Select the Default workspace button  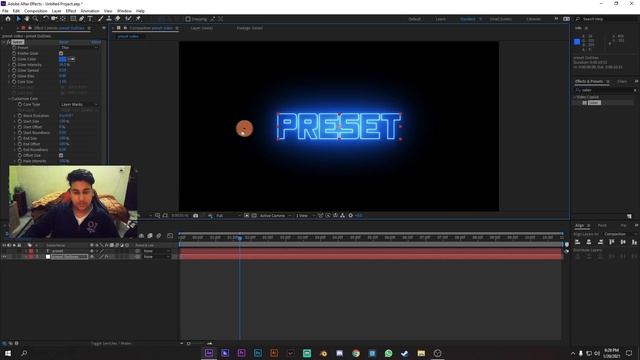pos(414,19)
